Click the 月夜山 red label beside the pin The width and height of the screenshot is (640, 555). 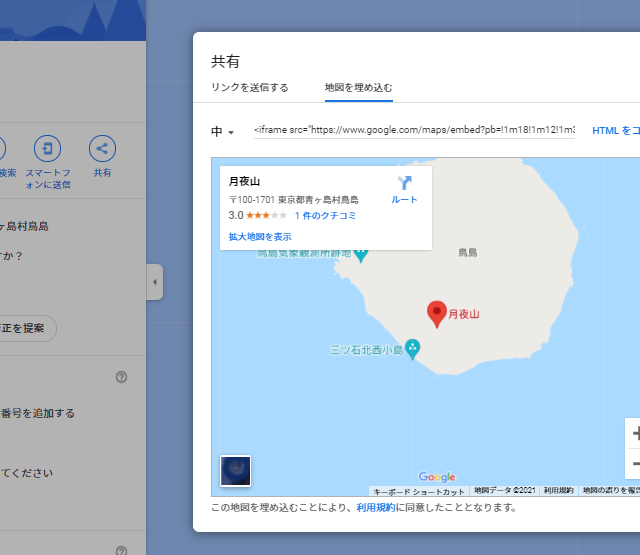coord(464,314)
